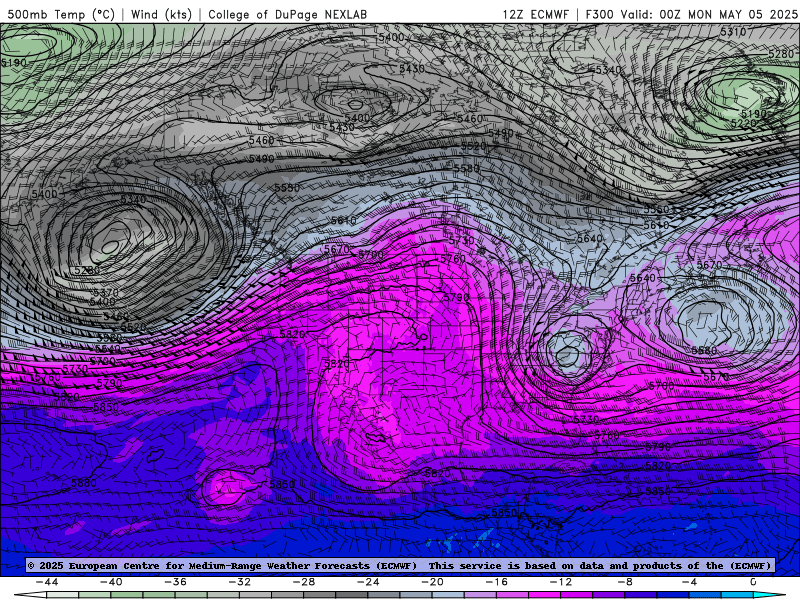The height and width of the screenshot is (600, 800).
Task: Click the -36 color scale label
Action: point(176,582)
